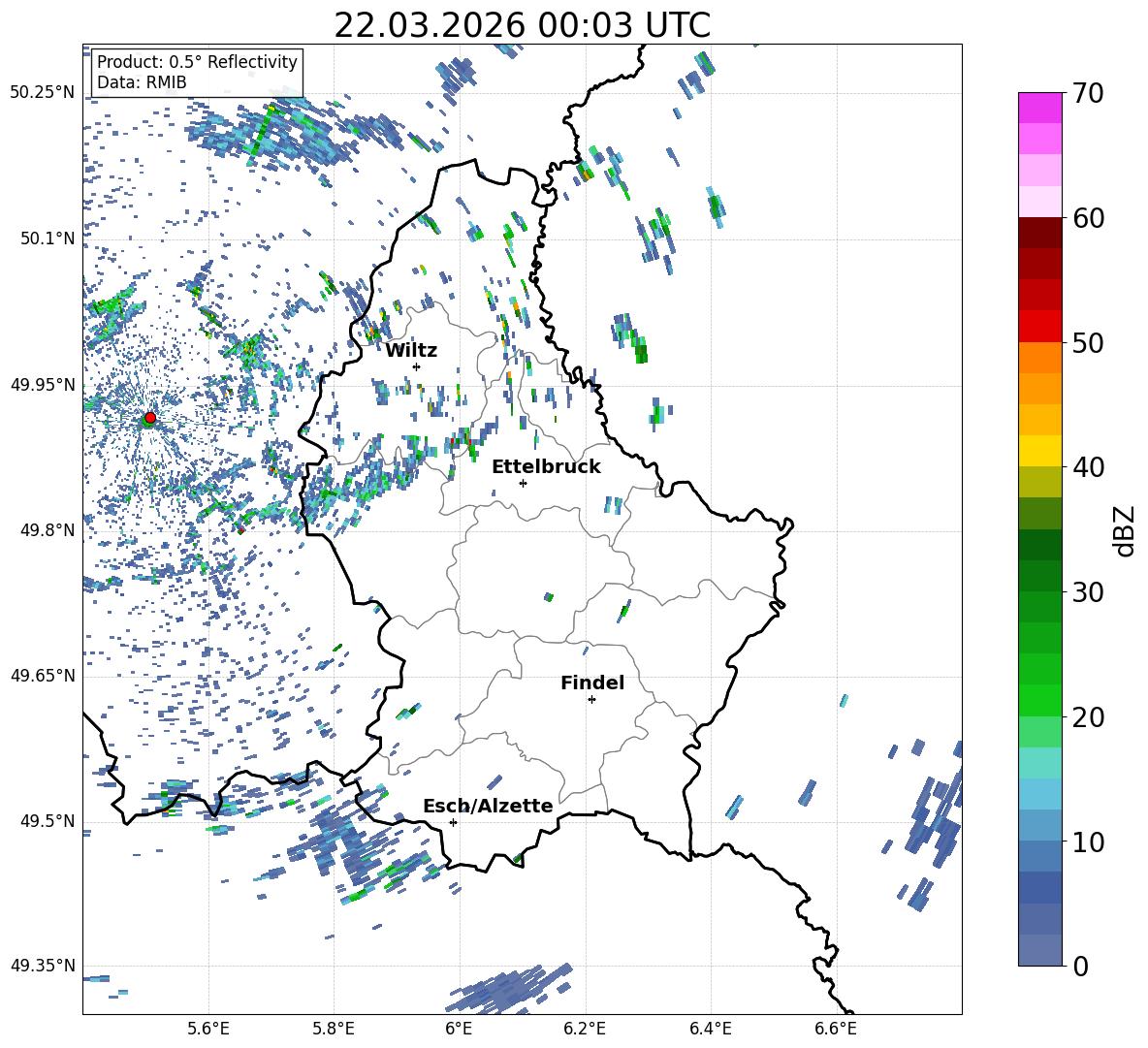Screen dimensions: 1148x1048
Task: Click the 50.1°N latitude label
Action: tap(48, 238)
